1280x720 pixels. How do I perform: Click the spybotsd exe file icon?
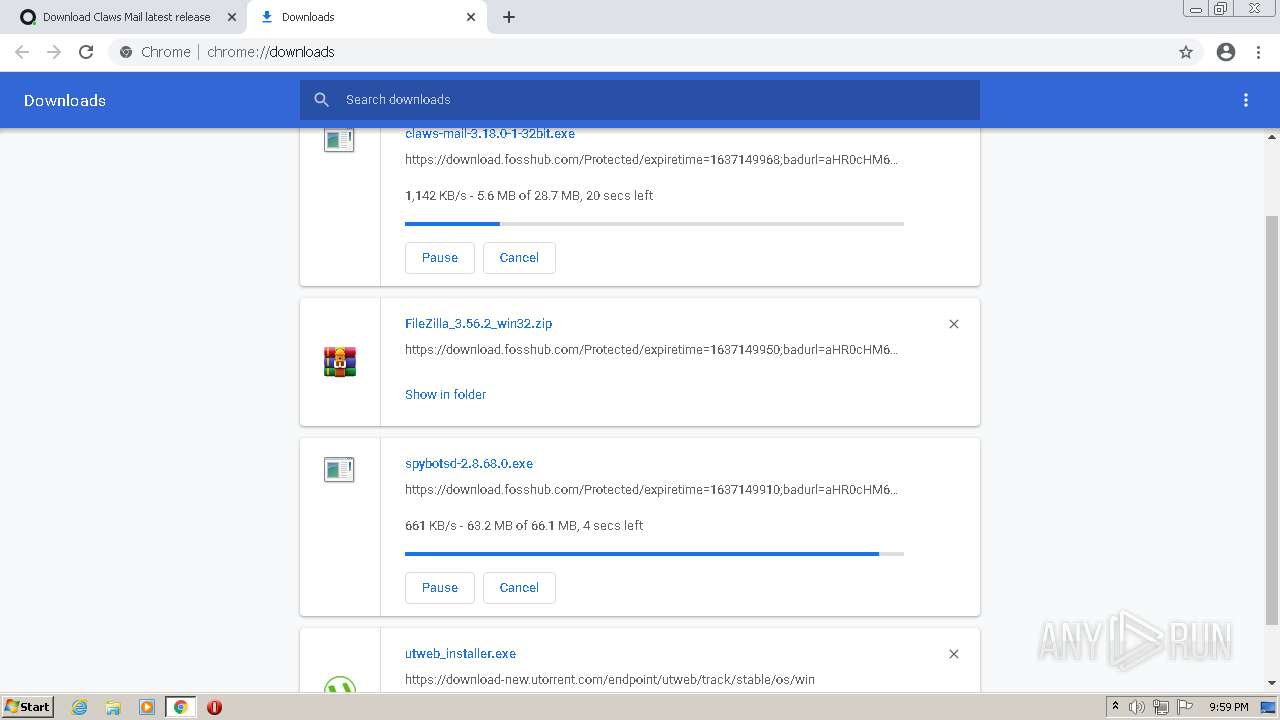(x=339, y=469)
